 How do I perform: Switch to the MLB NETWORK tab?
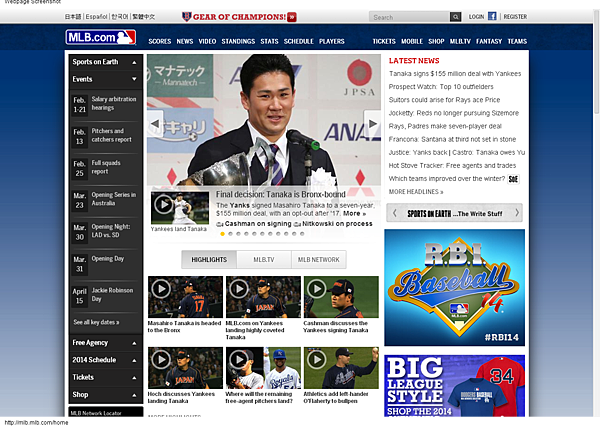tap(319, 260)
